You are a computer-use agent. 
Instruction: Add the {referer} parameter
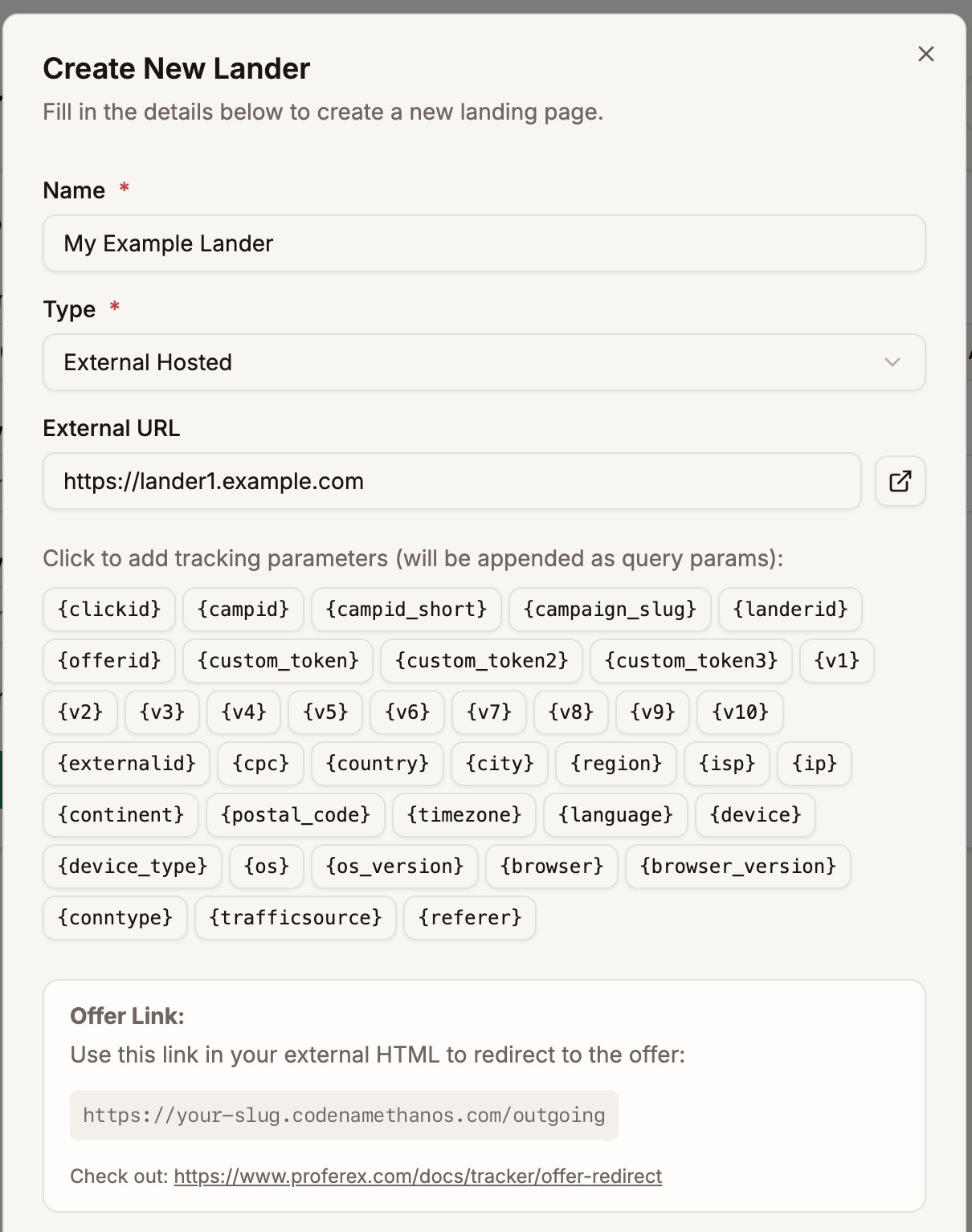470,917
